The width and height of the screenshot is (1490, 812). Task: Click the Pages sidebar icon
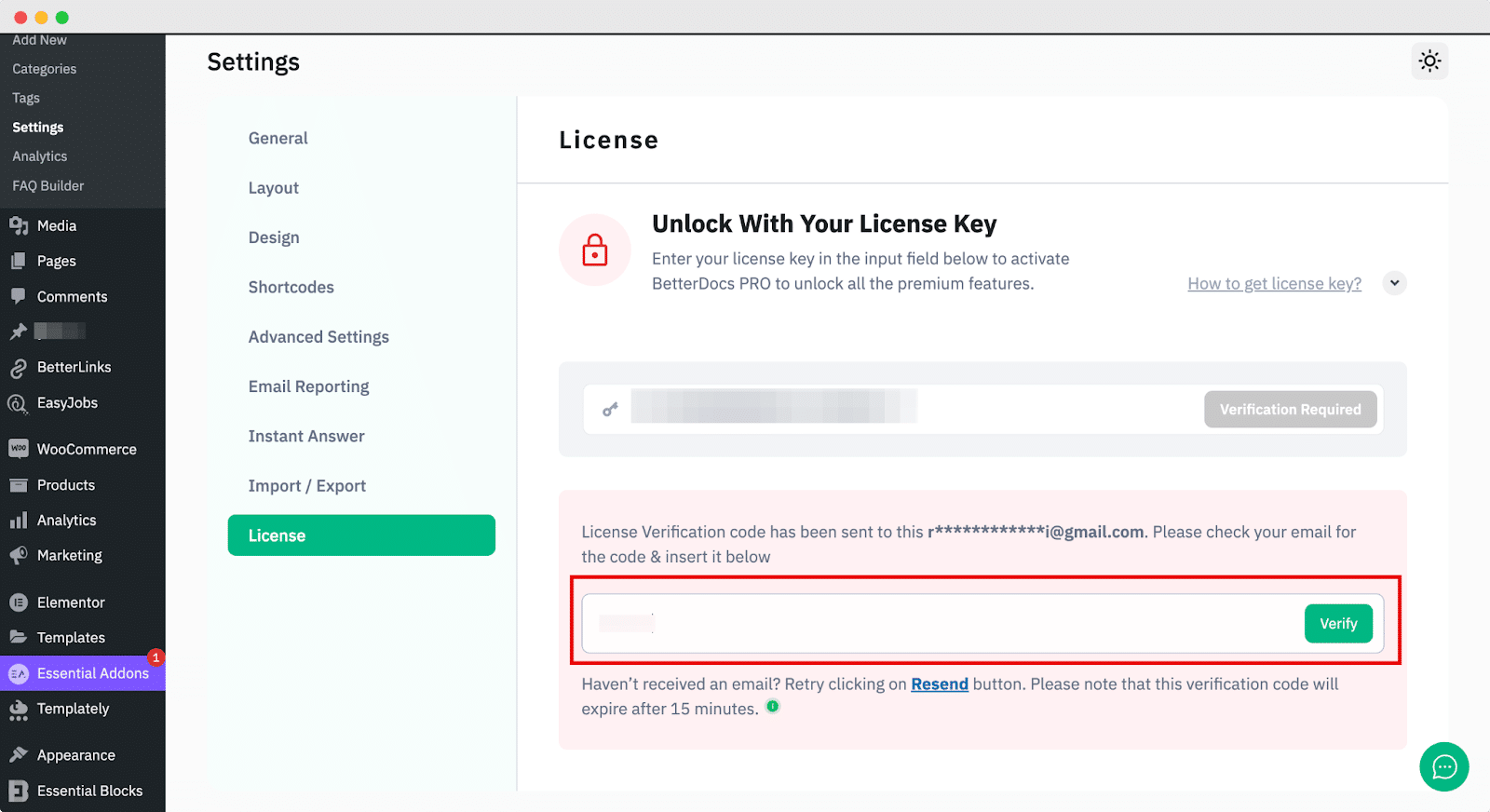coord(19,261)
